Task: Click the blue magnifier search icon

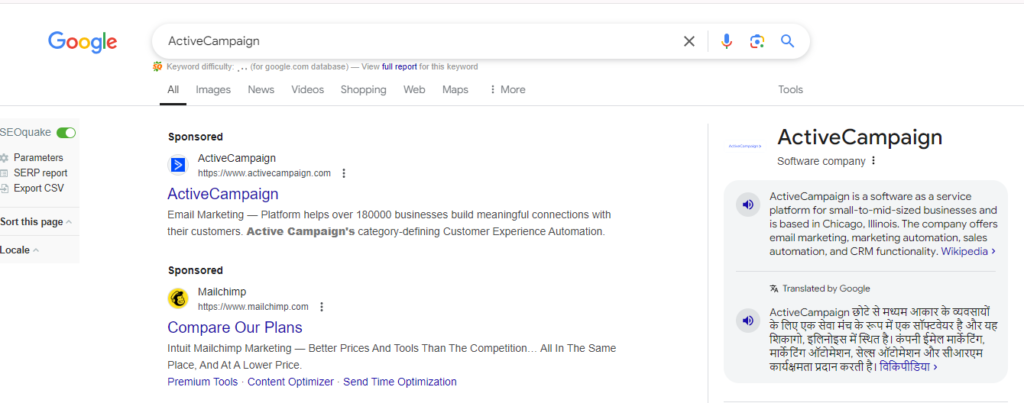Action: (788, 41)
